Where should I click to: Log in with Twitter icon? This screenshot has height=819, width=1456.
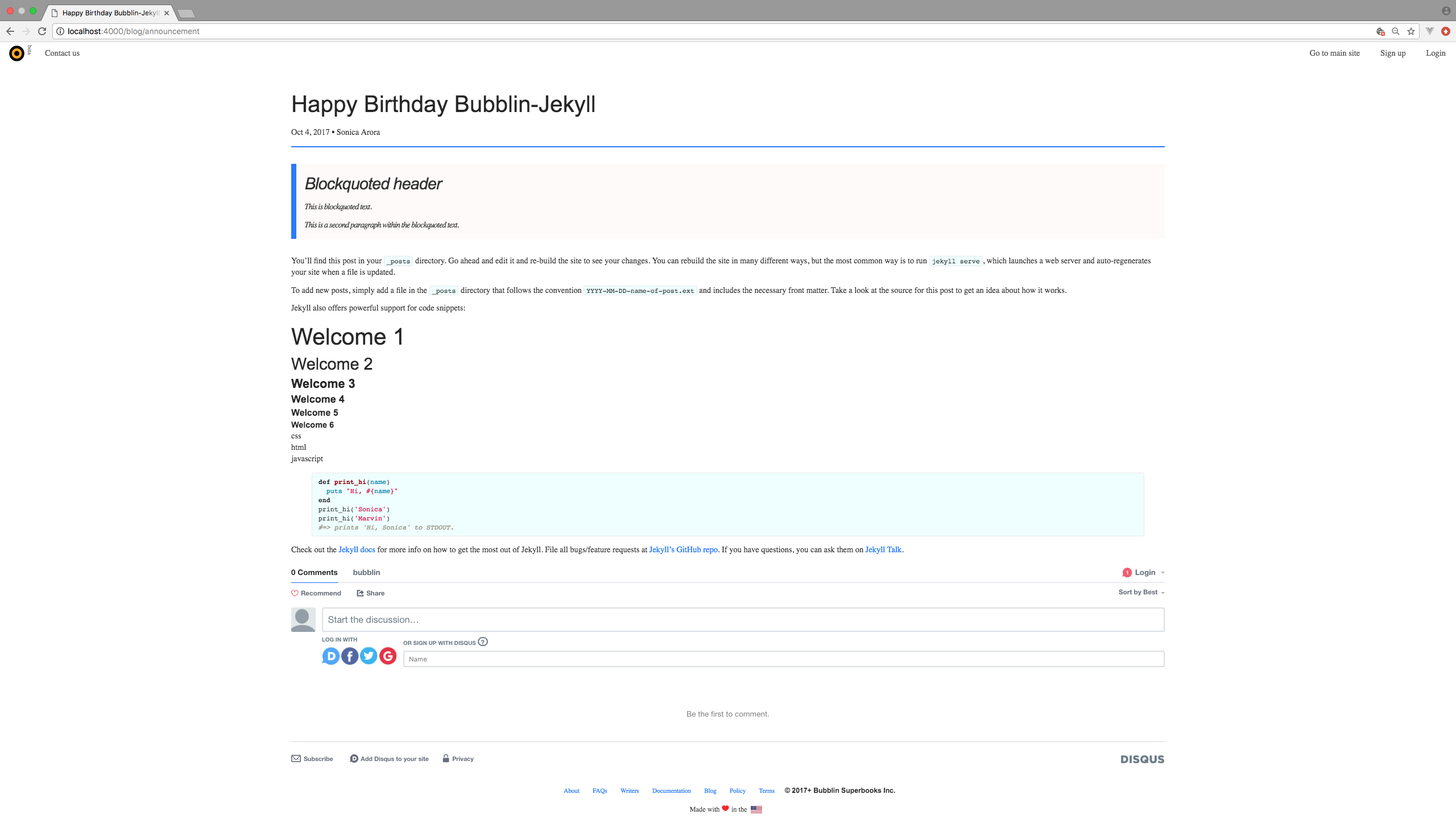pyautogui.click(x=369, y=656)
